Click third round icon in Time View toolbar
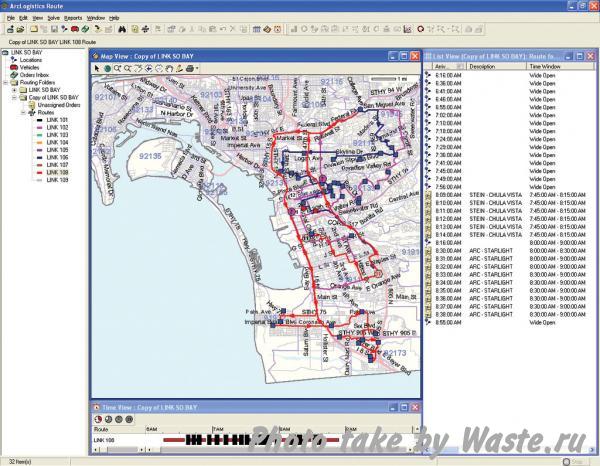The image size is (600, 466). point(119,419)
